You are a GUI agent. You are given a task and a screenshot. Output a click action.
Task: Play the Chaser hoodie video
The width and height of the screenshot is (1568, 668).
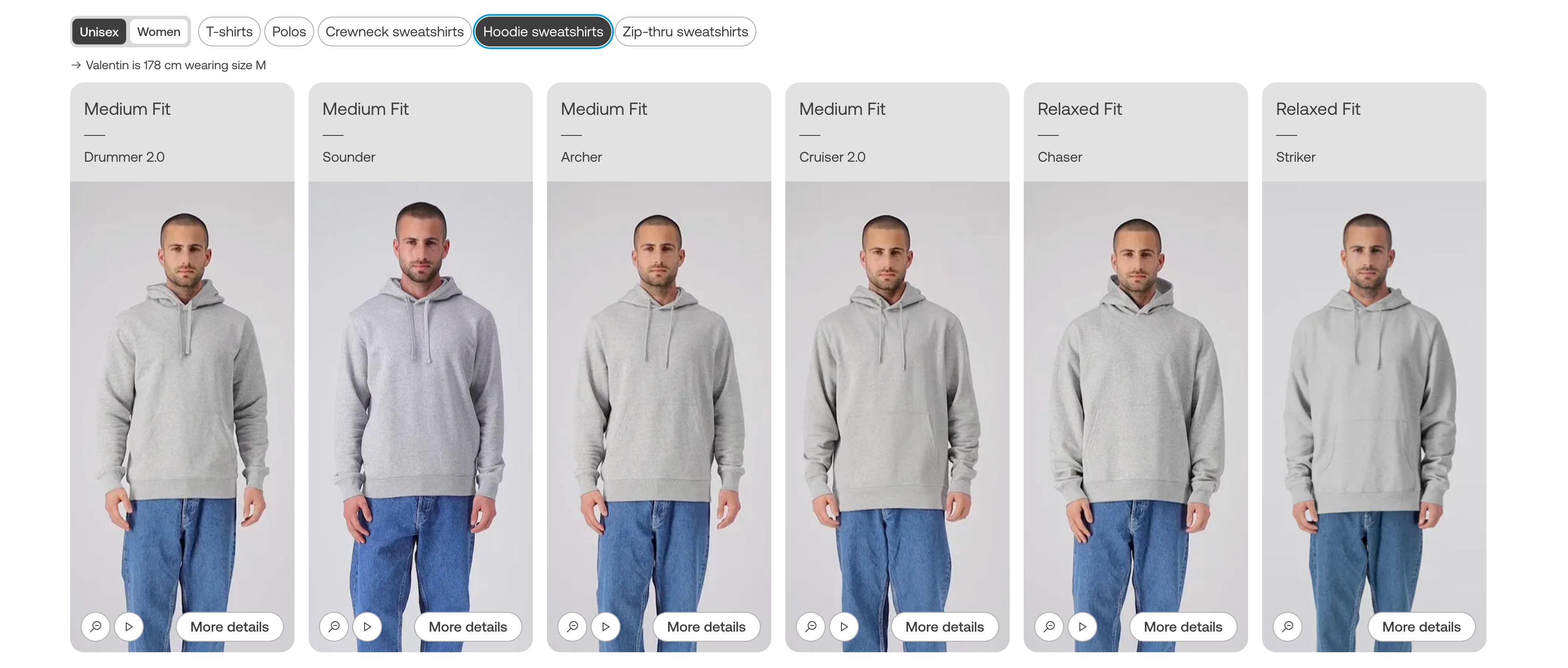coord(1083,627)
